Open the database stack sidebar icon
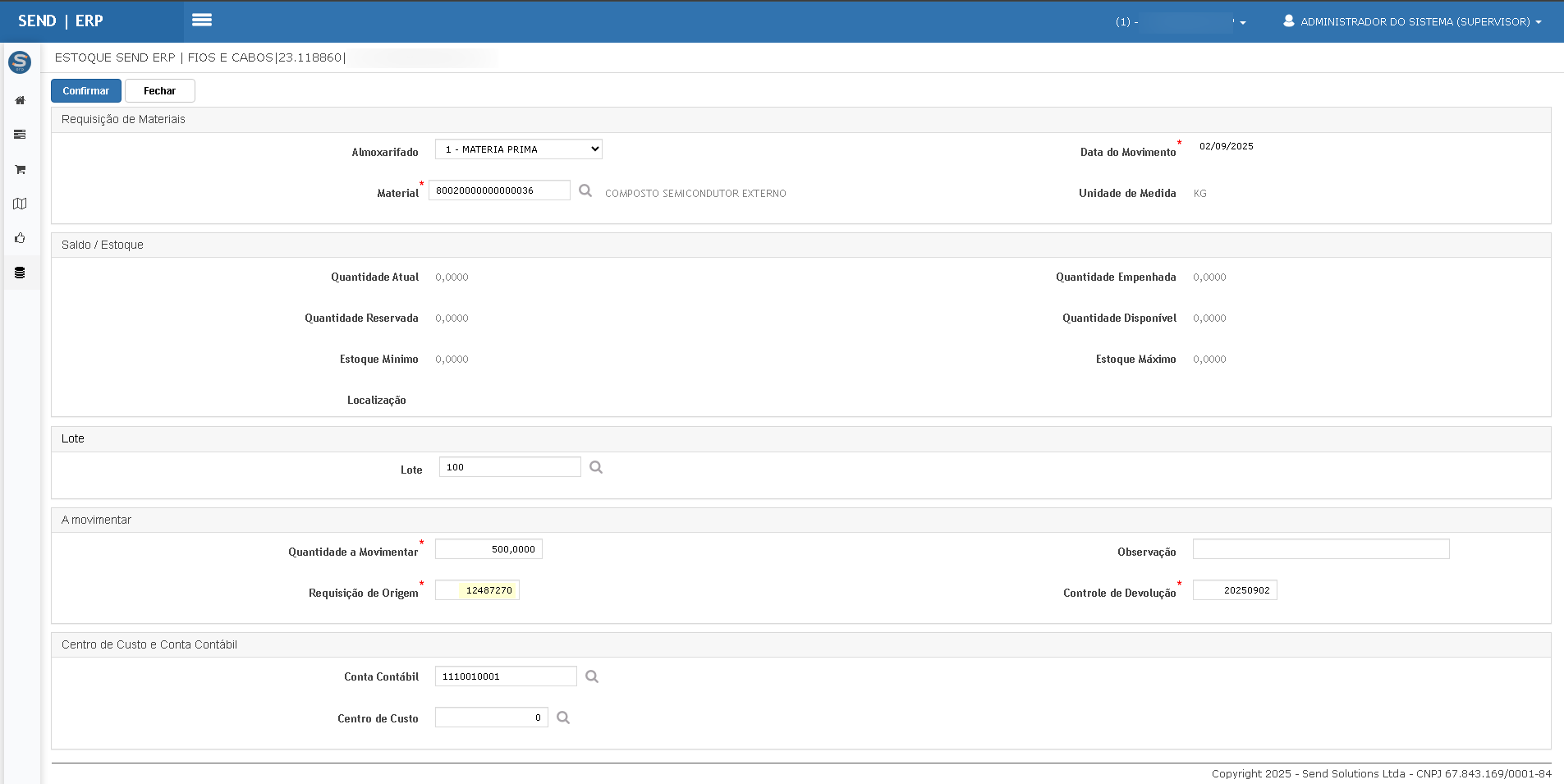Viewport: 1564px width, 784px height. point(20,273)
